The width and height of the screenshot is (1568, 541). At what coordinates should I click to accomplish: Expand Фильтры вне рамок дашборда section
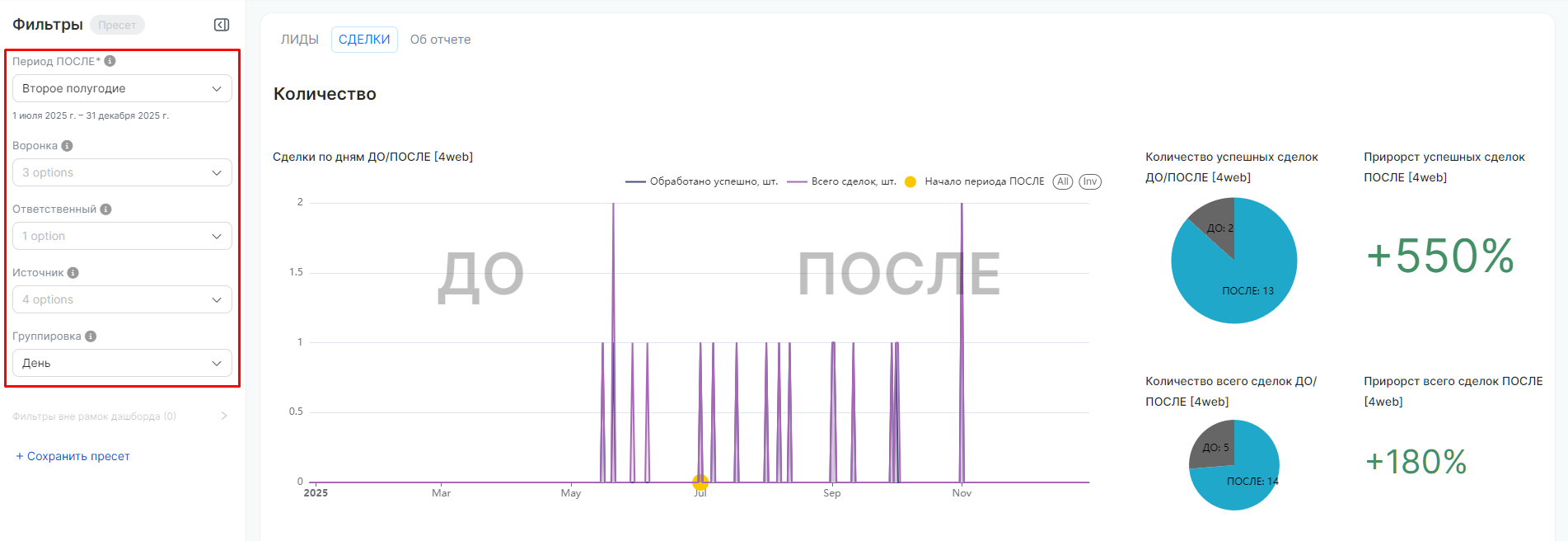pyautogui.click(x=119, y=416)
